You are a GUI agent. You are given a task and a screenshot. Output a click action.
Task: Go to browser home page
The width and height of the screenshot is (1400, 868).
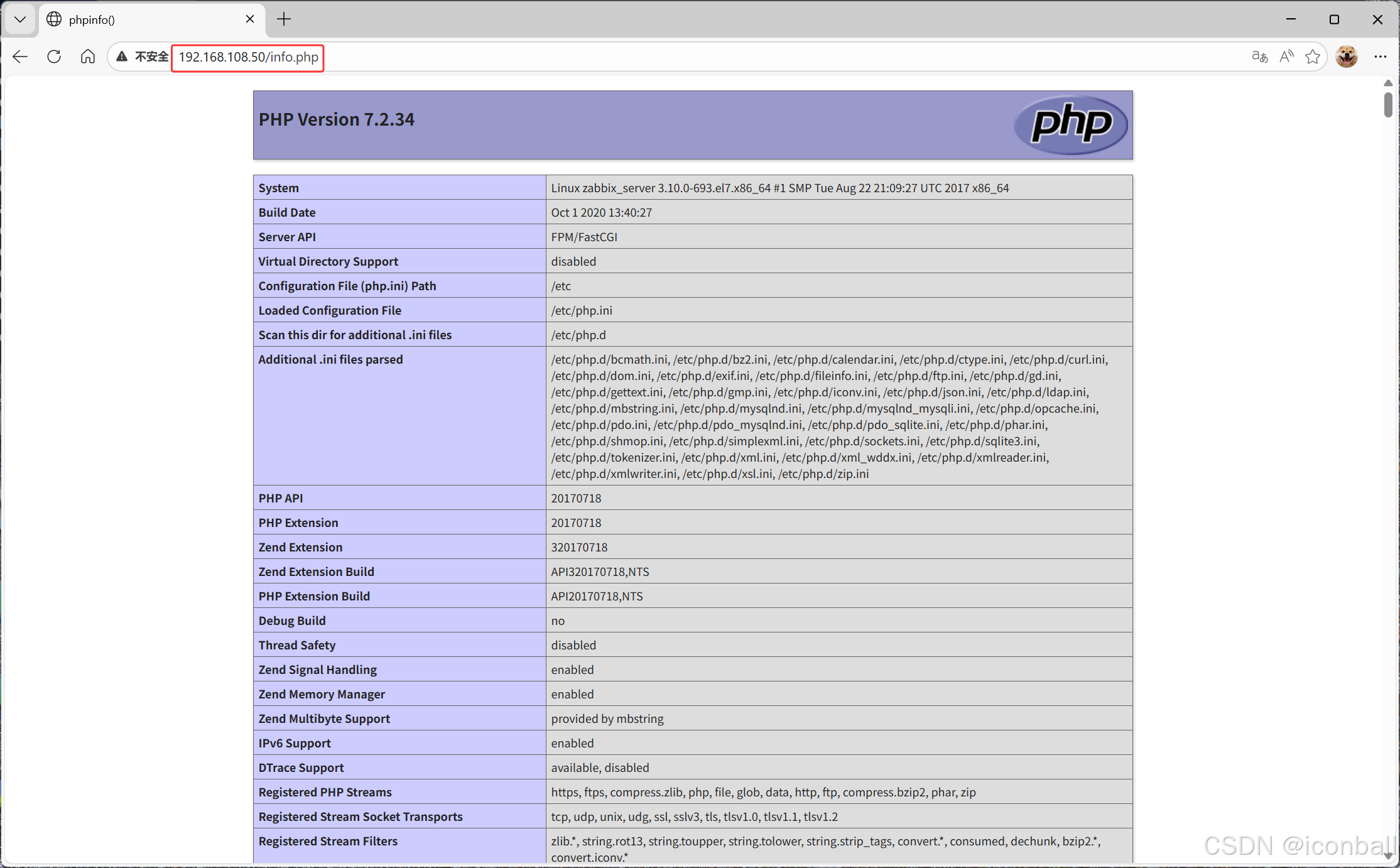[x=88, y=57]
